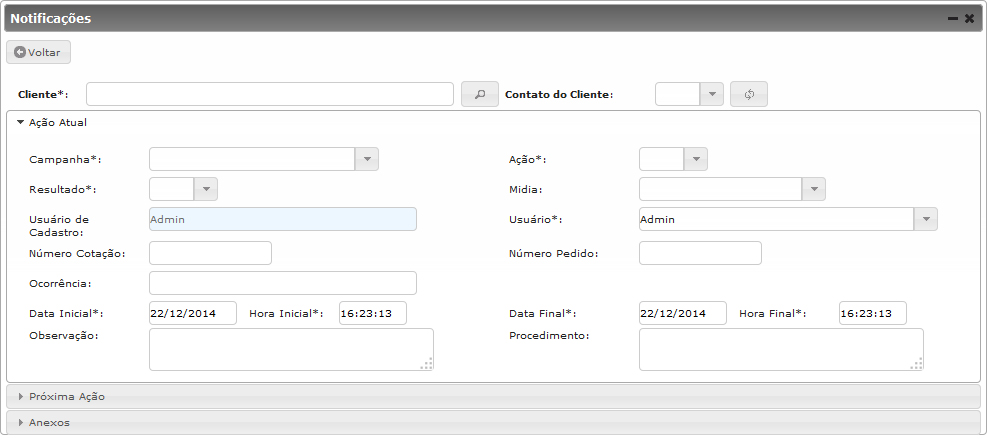Refresh the client contact list

pos(748,94)
